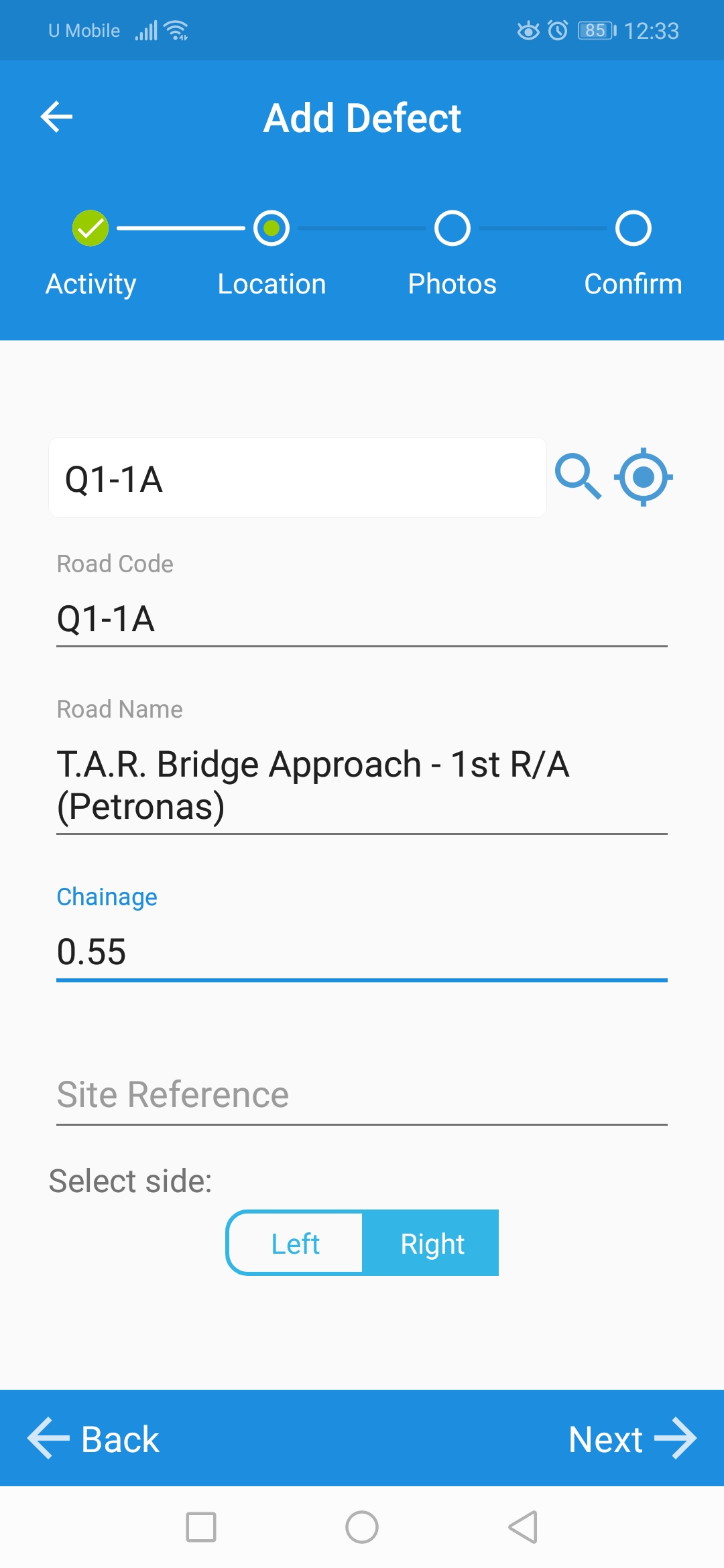This screenshot has width=724, height=1568.
Task: Tap the completed Activity step checkmark
Action: point(90,228)
